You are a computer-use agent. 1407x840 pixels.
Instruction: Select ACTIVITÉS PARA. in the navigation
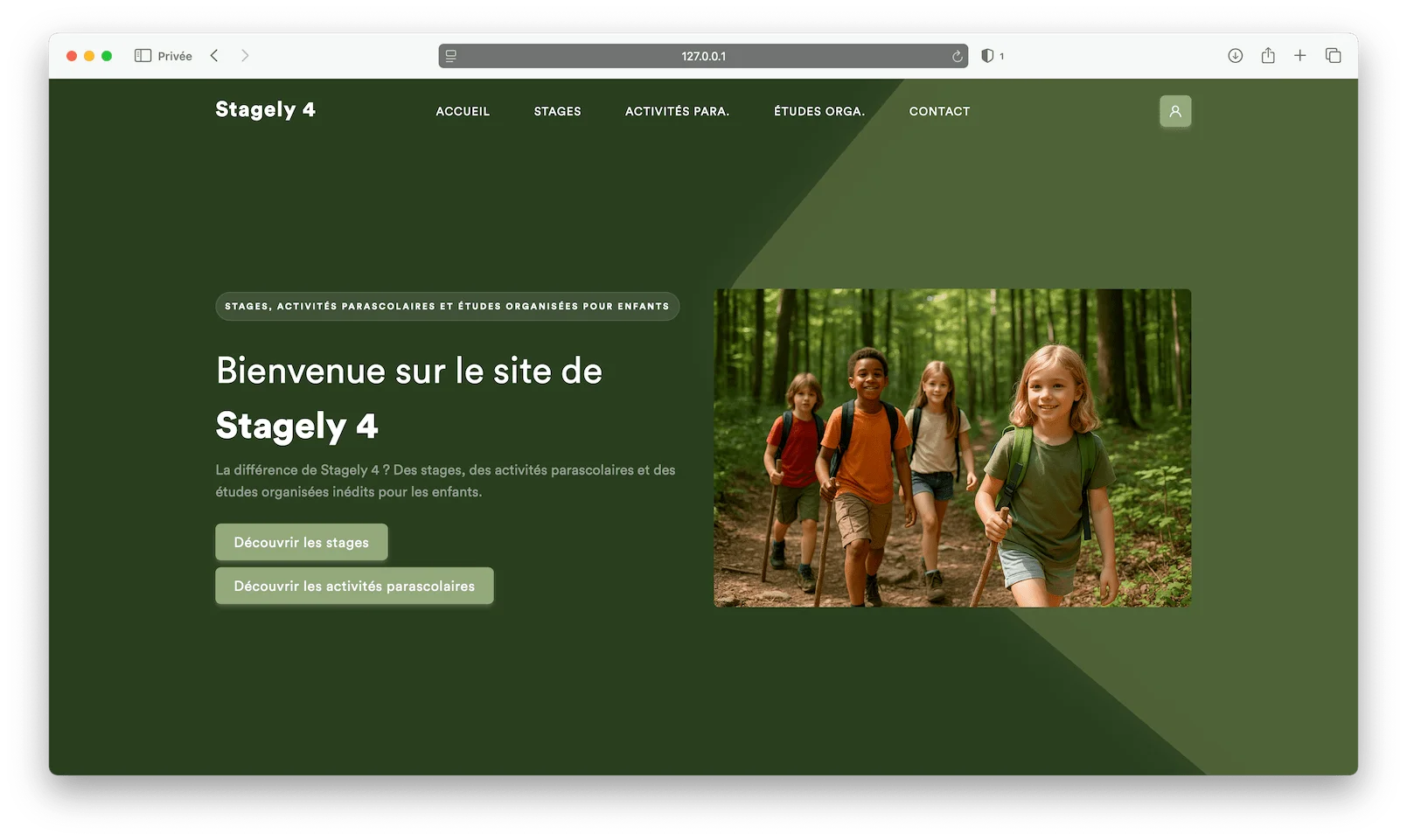(677, 111)
